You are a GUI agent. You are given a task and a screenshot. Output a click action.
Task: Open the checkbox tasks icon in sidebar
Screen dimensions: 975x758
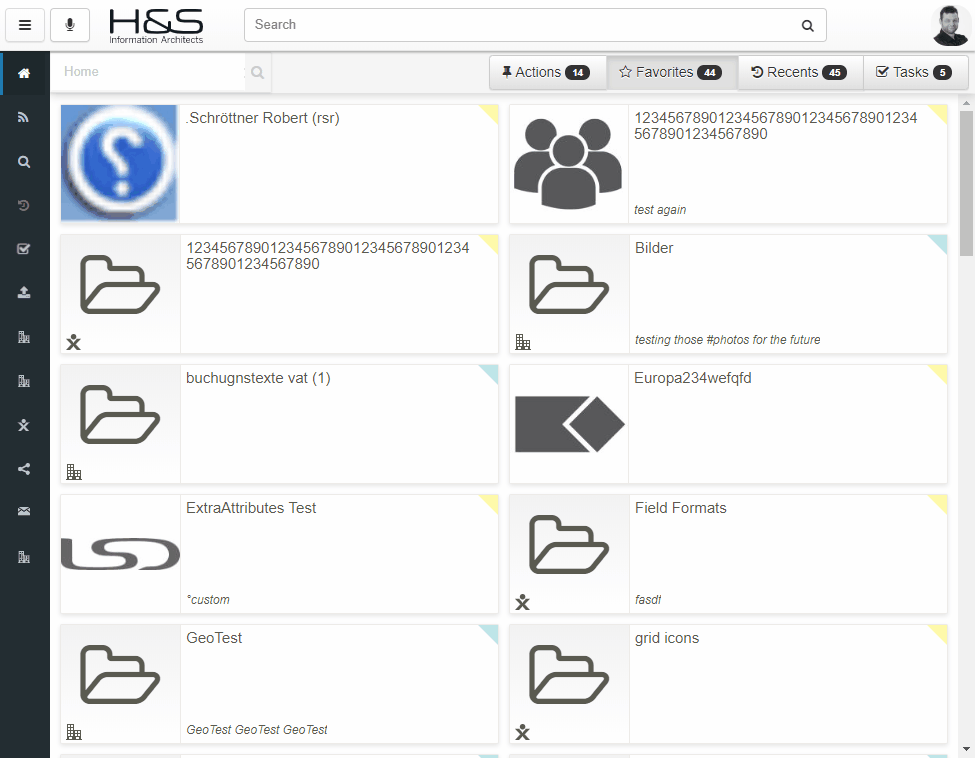[x=24, y=249]
